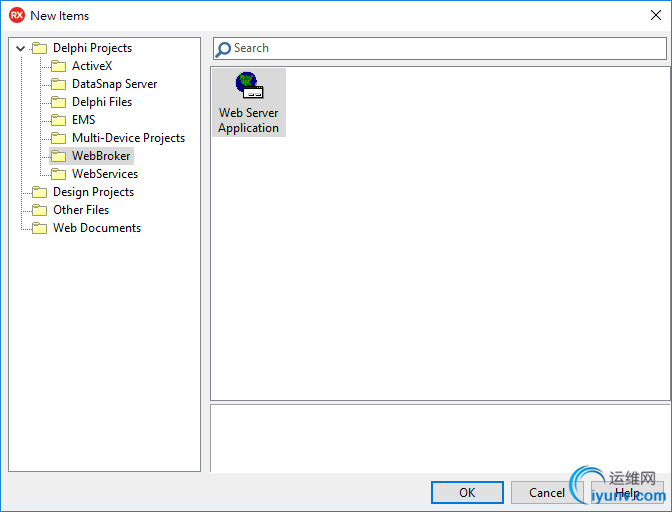Open the DataSnap Server category
The height and width of the screenshot is (512, 672).
[114, 84]
